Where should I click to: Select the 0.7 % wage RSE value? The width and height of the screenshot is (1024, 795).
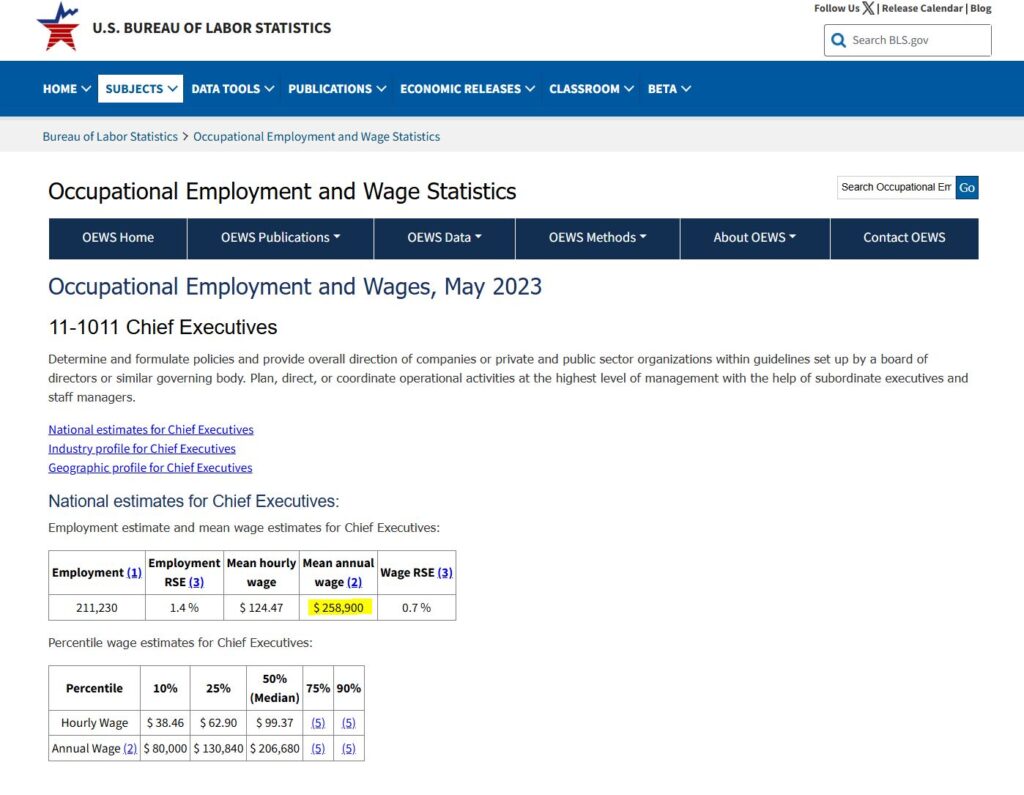pos(416,608)
